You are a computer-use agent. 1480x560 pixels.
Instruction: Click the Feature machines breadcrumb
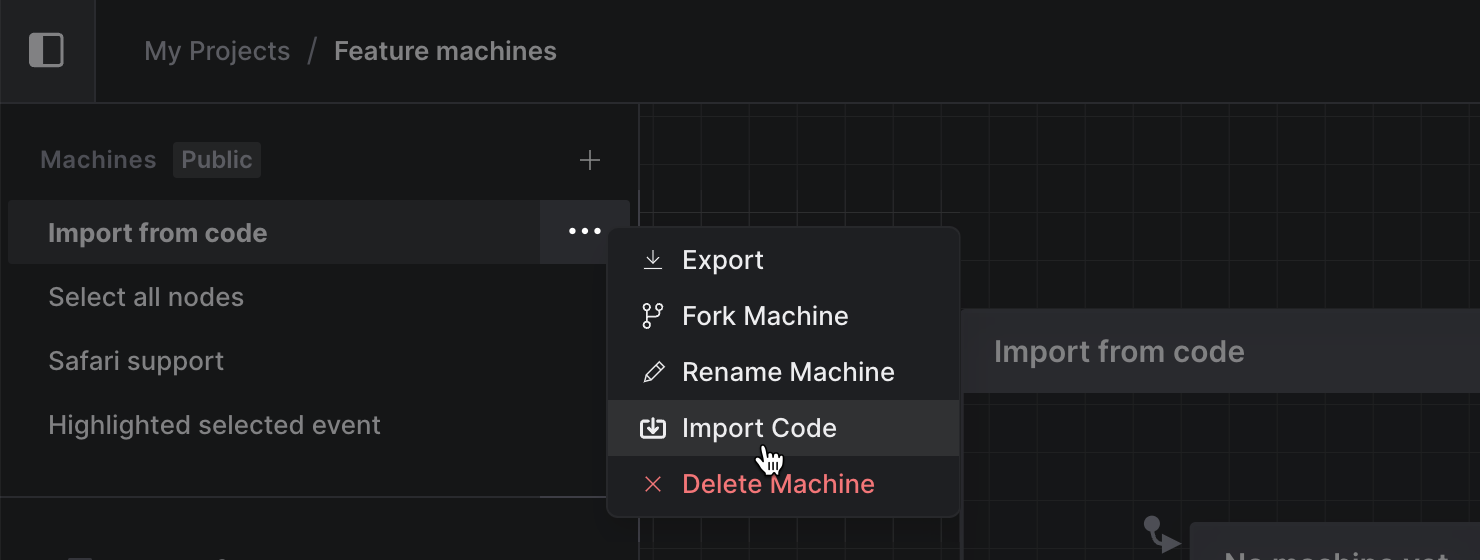445,51
